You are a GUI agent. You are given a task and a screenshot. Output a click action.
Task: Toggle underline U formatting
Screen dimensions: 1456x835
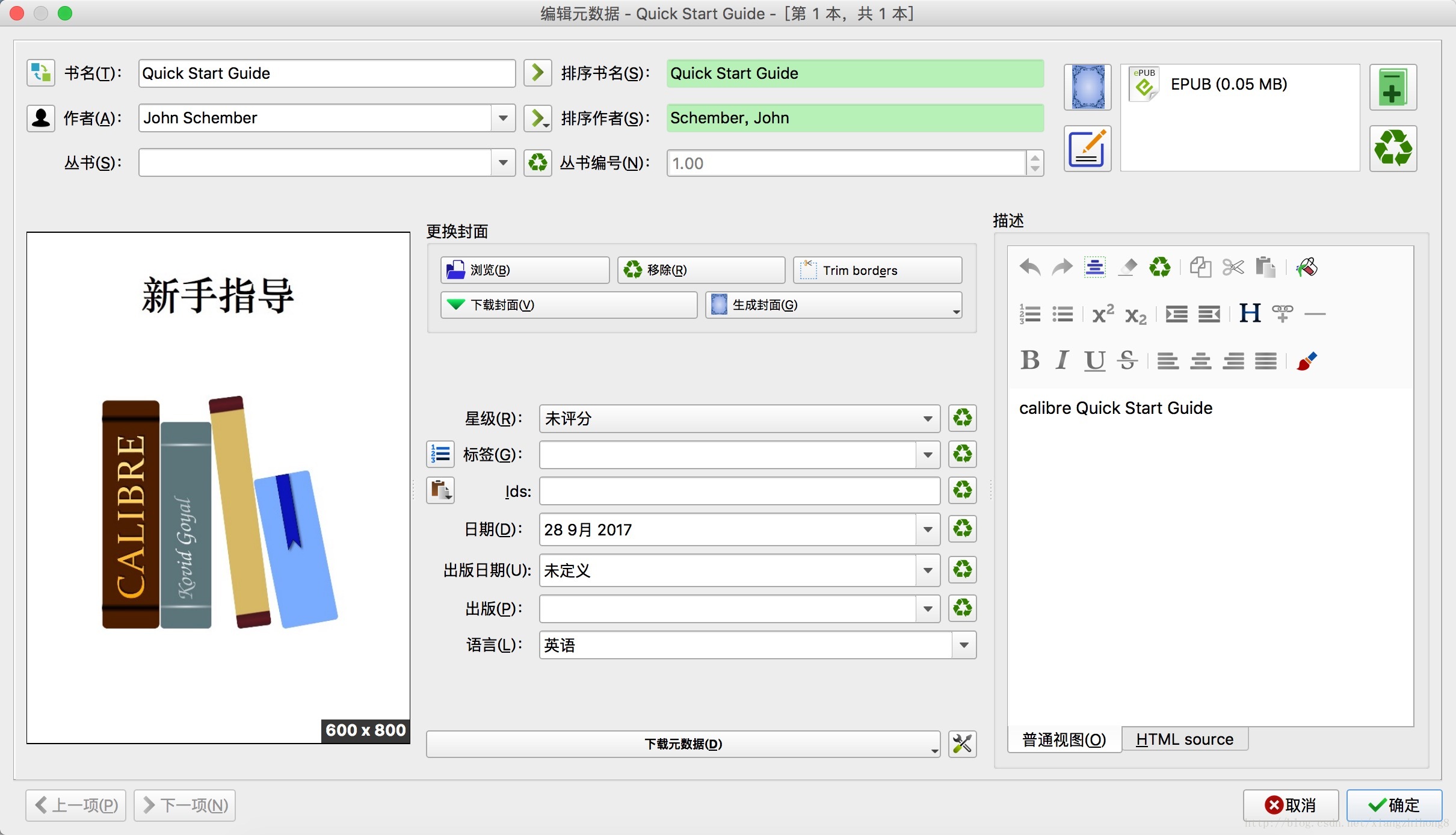pyautogui.click(x=1094, y=360)
